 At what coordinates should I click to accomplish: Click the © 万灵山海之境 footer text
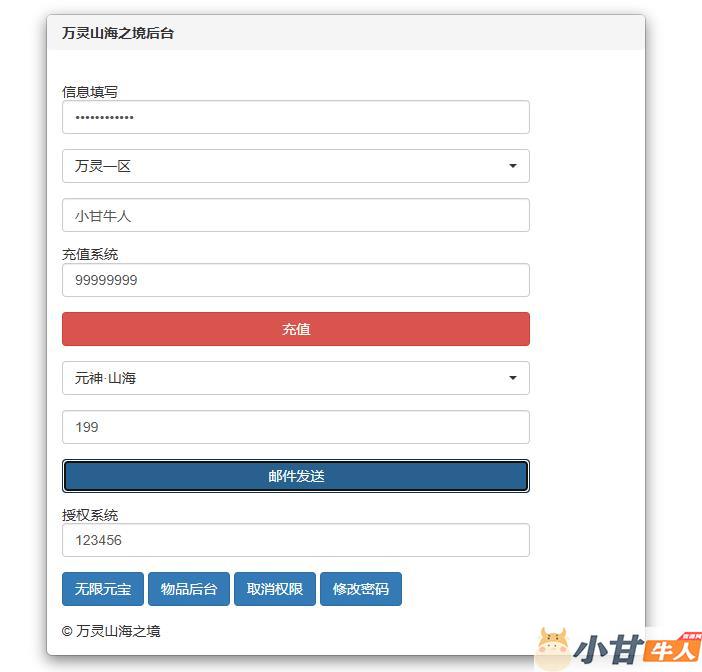(111, 631)
